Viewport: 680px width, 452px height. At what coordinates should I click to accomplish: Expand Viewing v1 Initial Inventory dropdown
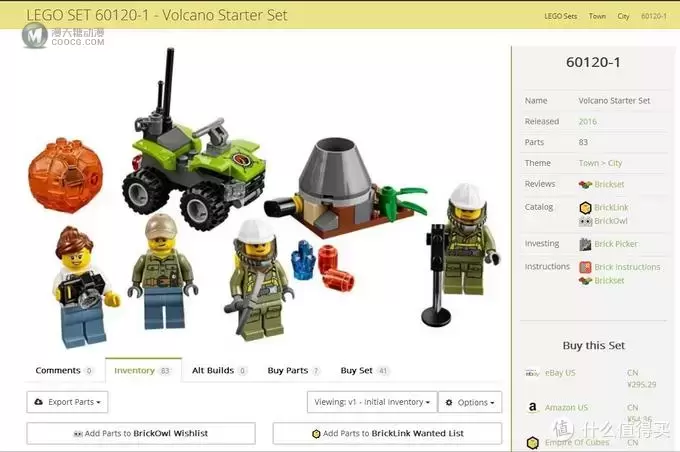pyautogui.click(x=372, y=402)
